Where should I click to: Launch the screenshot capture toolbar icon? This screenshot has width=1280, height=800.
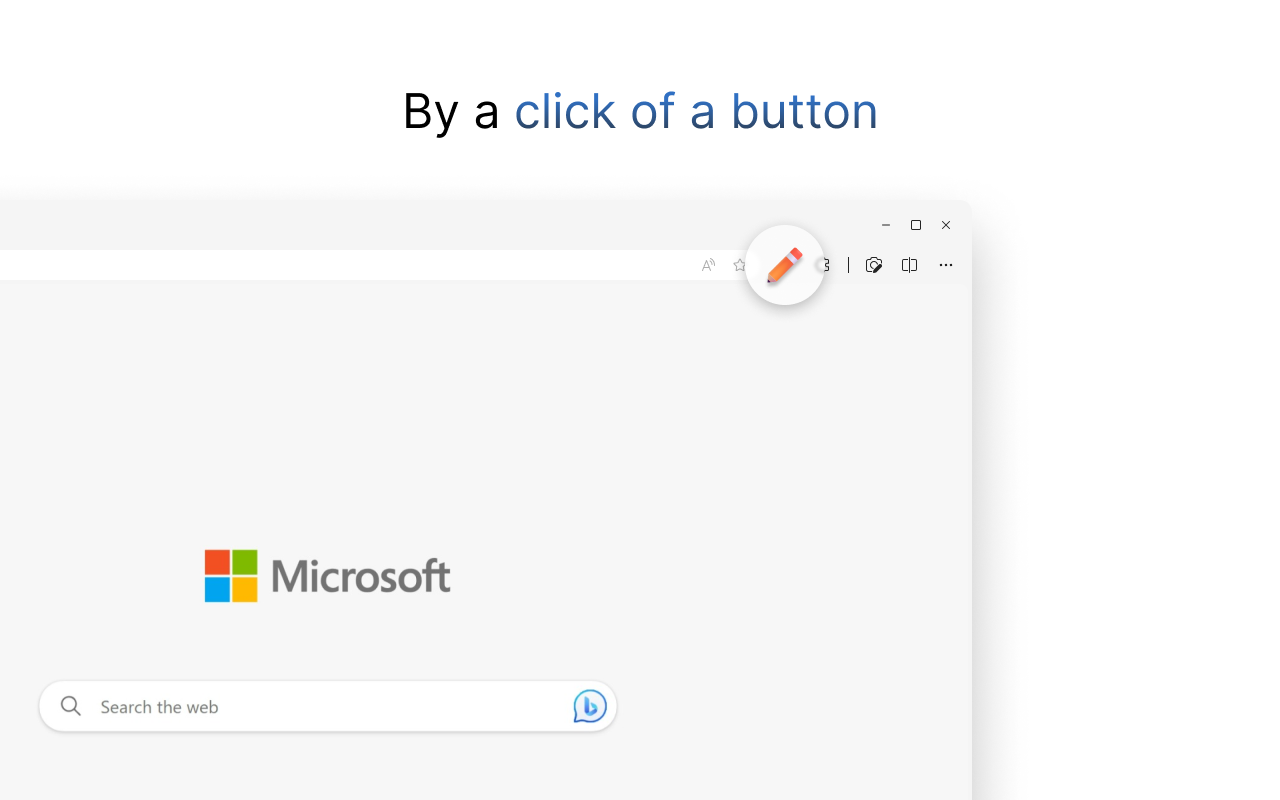coord(874,265)
